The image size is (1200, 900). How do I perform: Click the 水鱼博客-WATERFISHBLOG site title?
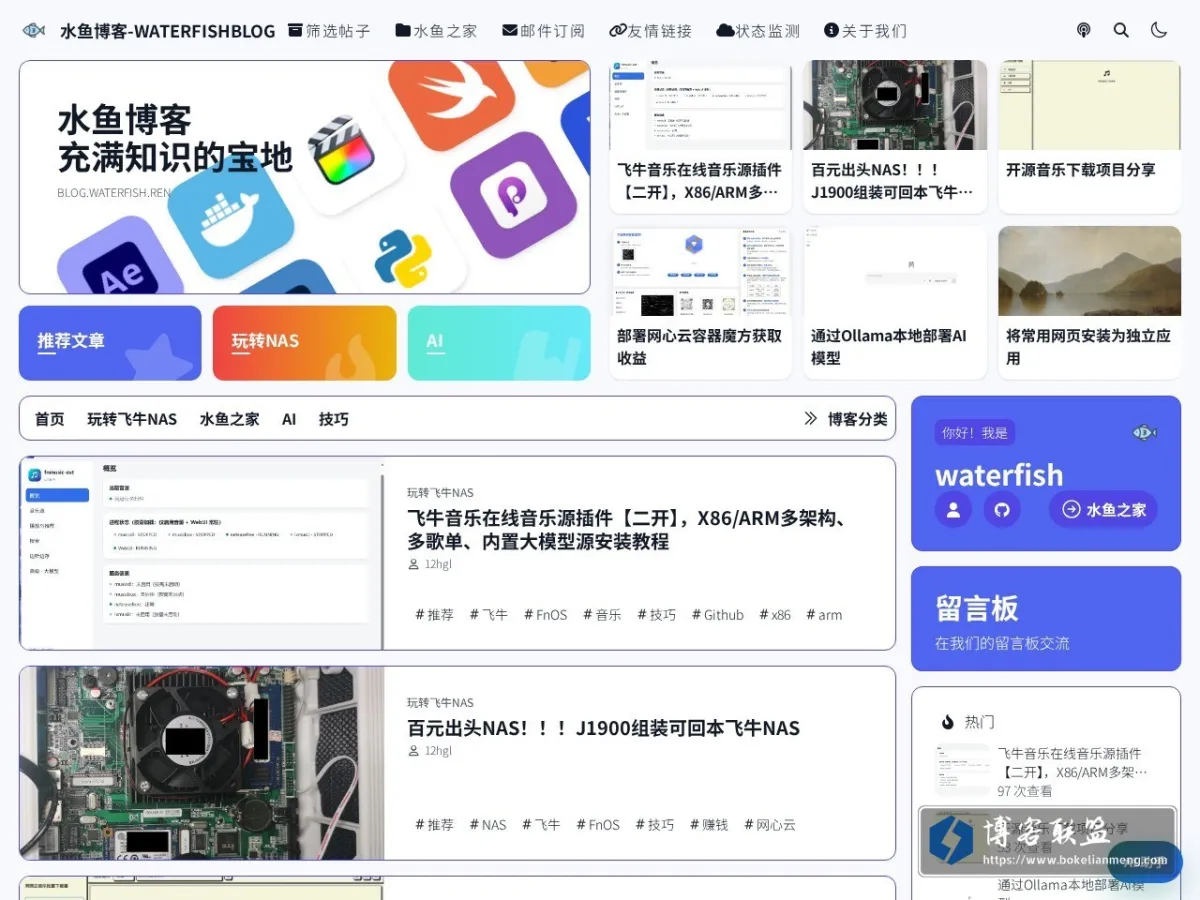[x=167, y=31]
